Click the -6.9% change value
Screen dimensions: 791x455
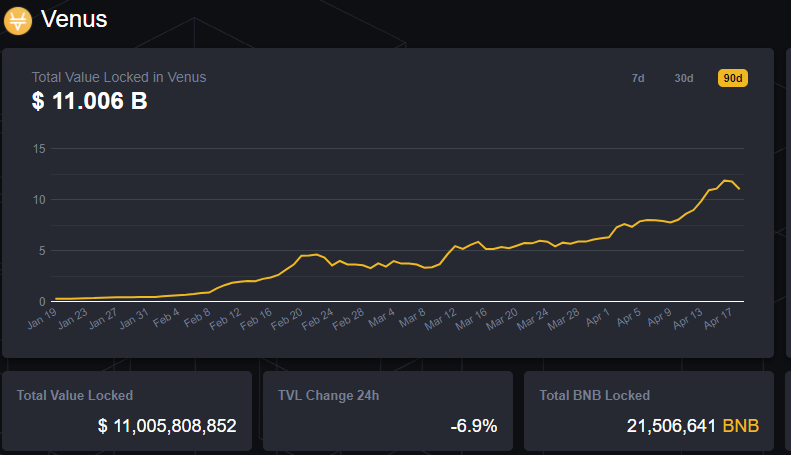(473, 426)
